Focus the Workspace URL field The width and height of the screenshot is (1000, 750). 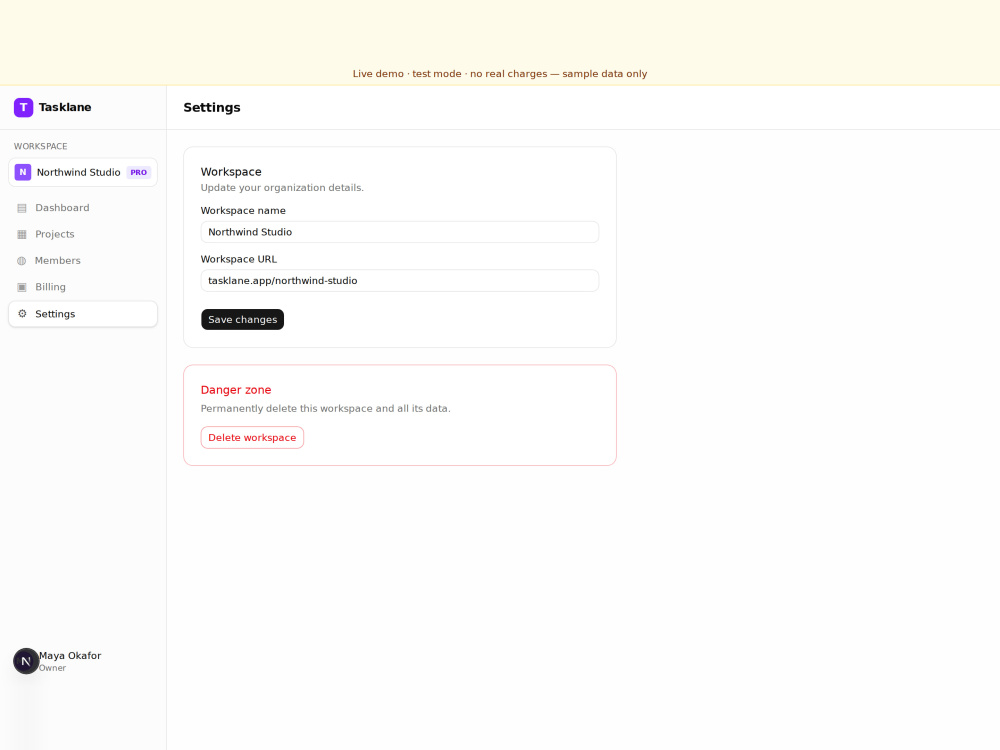400,281
